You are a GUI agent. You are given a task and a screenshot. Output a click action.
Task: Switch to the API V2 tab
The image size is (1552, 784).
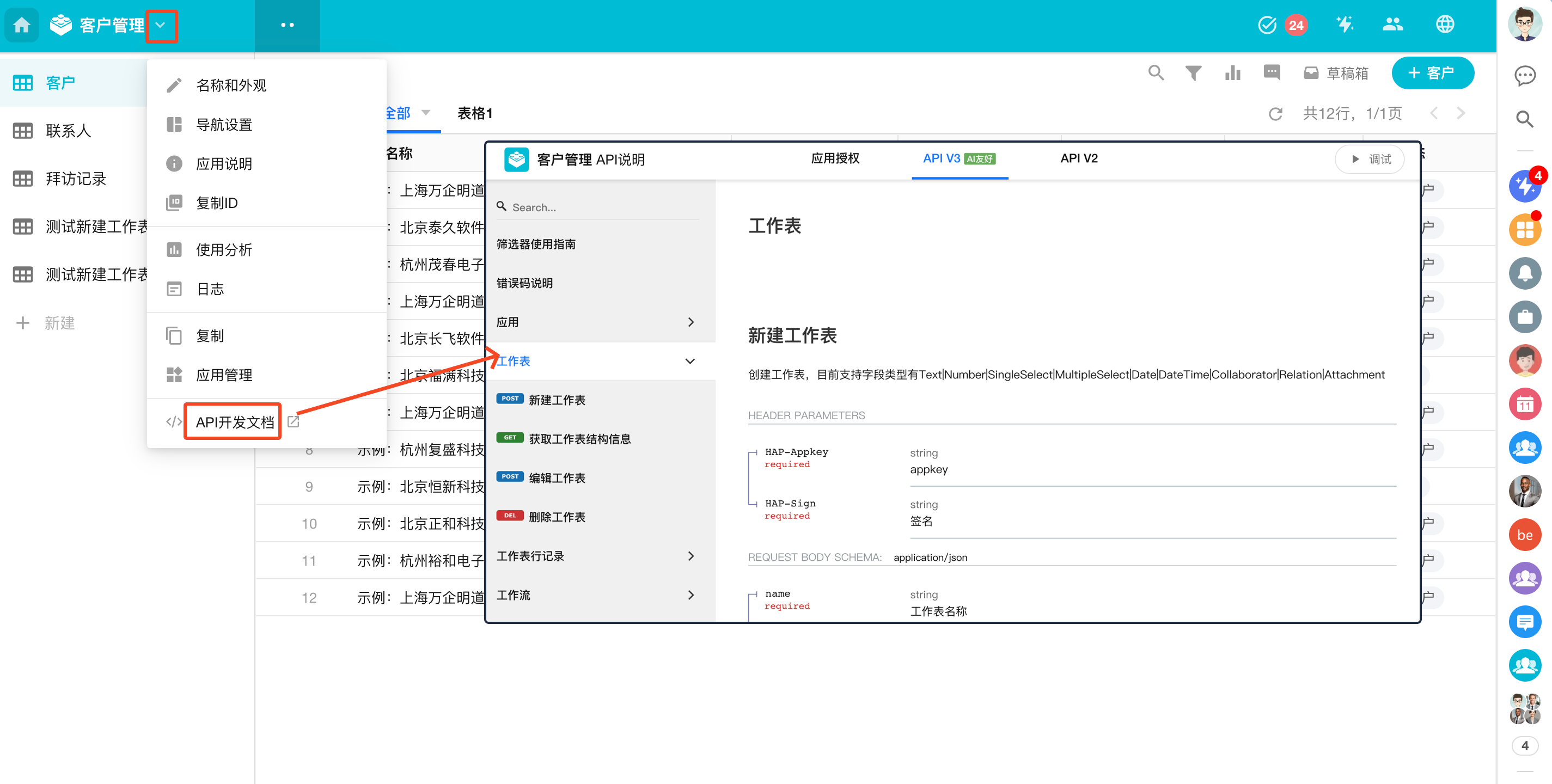(1078, 158)
